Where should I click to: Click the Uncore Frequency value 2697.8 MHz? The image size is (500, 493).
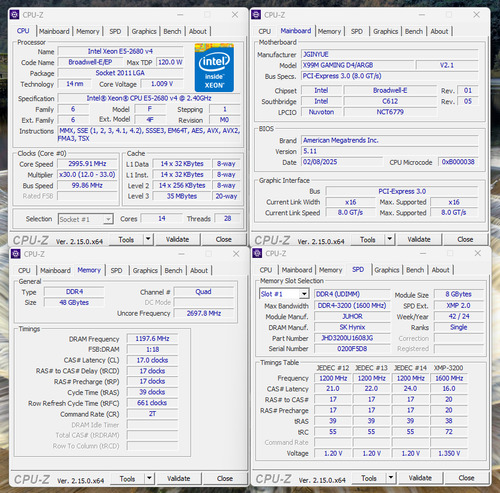click(x=204, y=313)
